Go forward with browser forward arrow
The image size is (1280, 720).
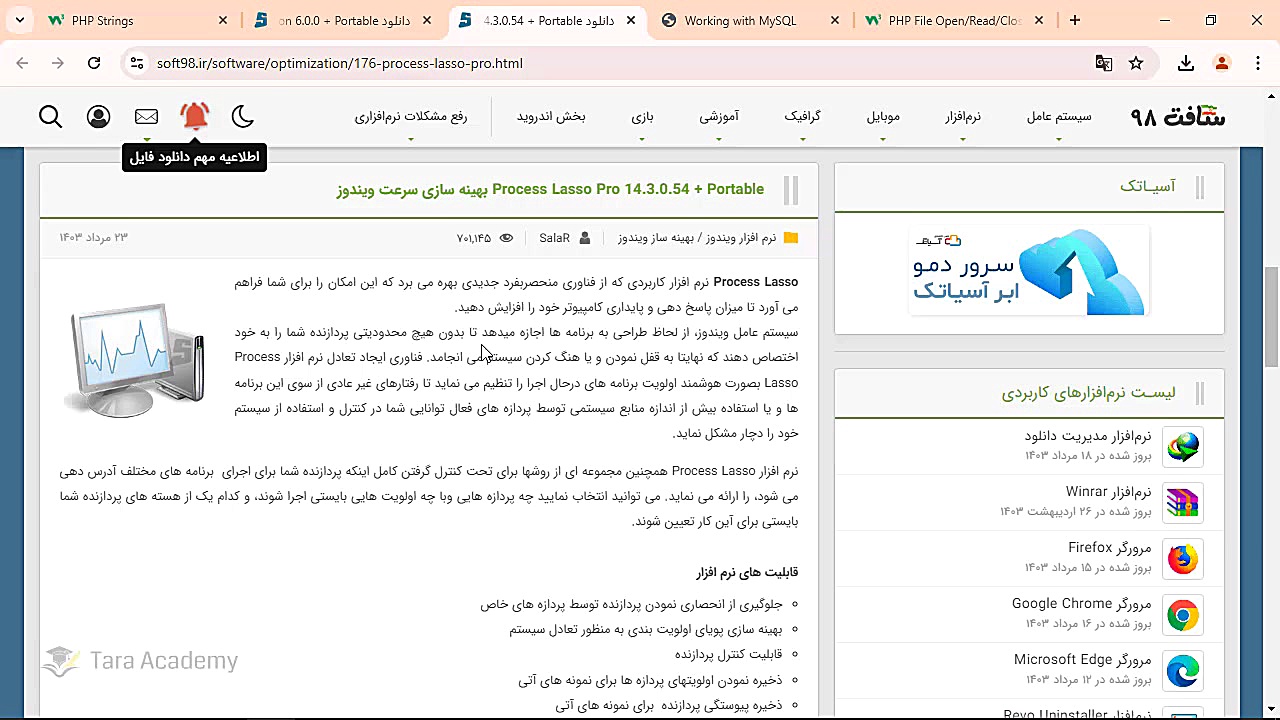58,63
